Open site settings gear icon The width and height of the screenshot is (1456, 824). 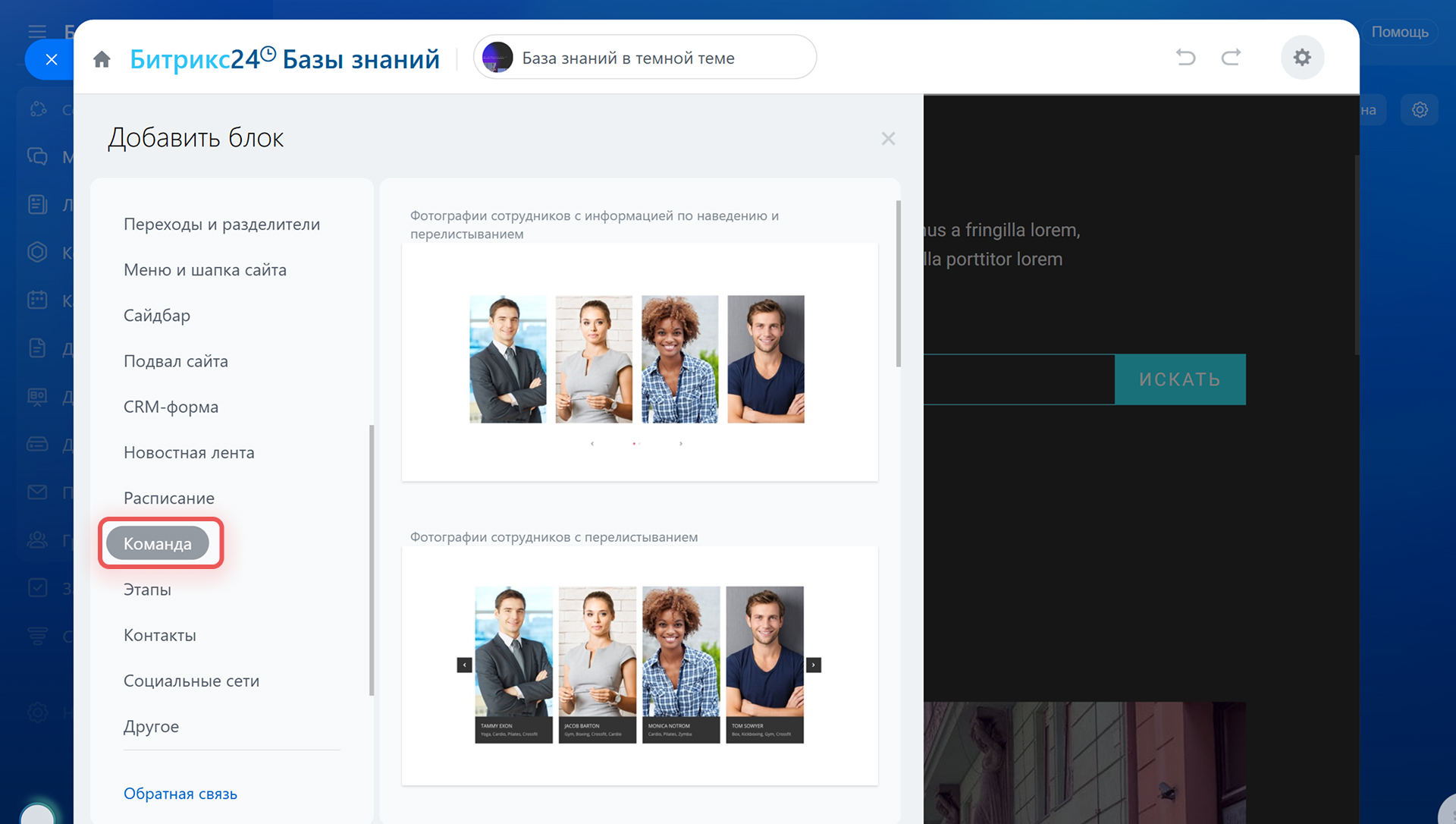[1302, 57]
